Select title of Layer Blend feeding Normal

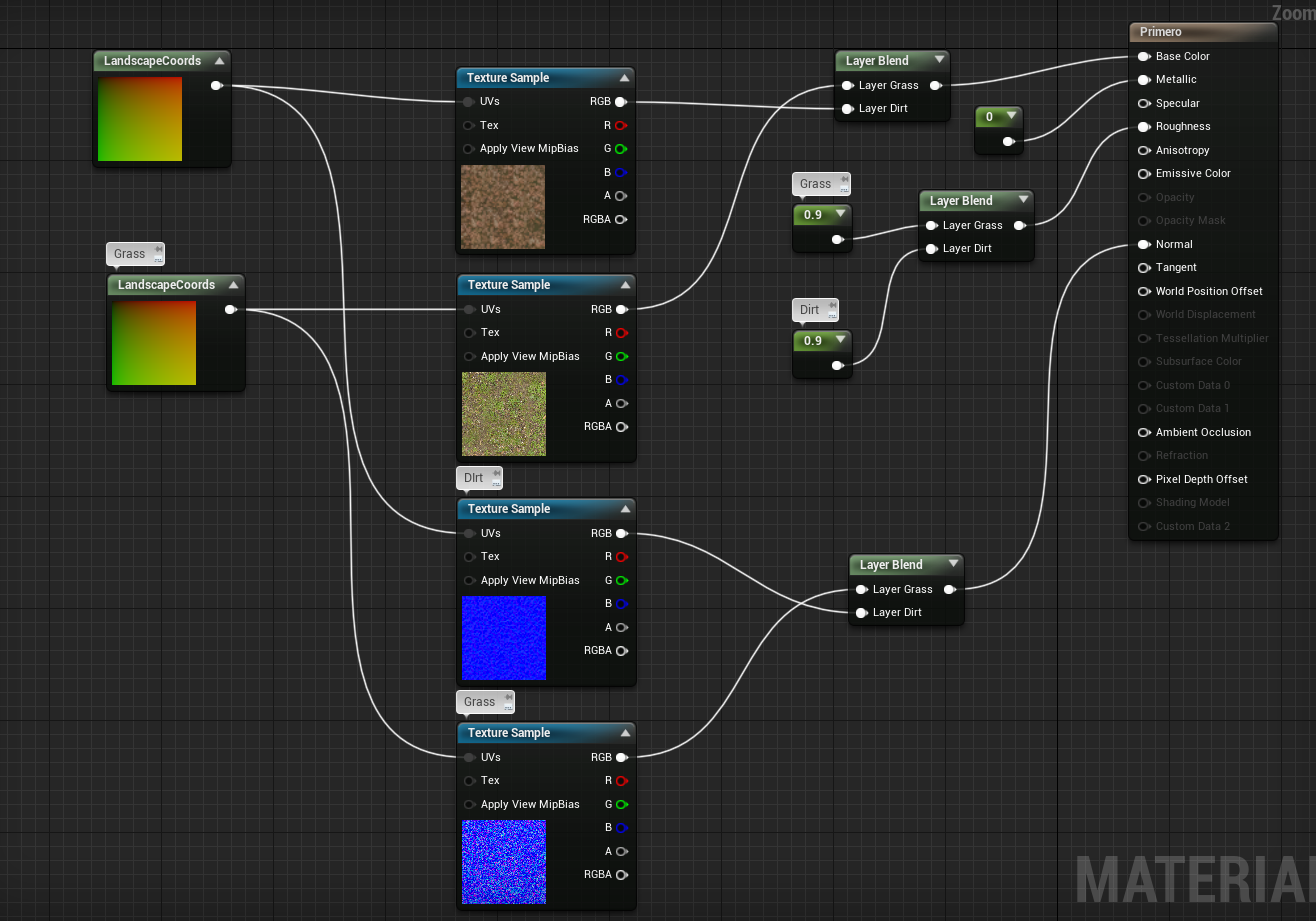tap(892, 565)
